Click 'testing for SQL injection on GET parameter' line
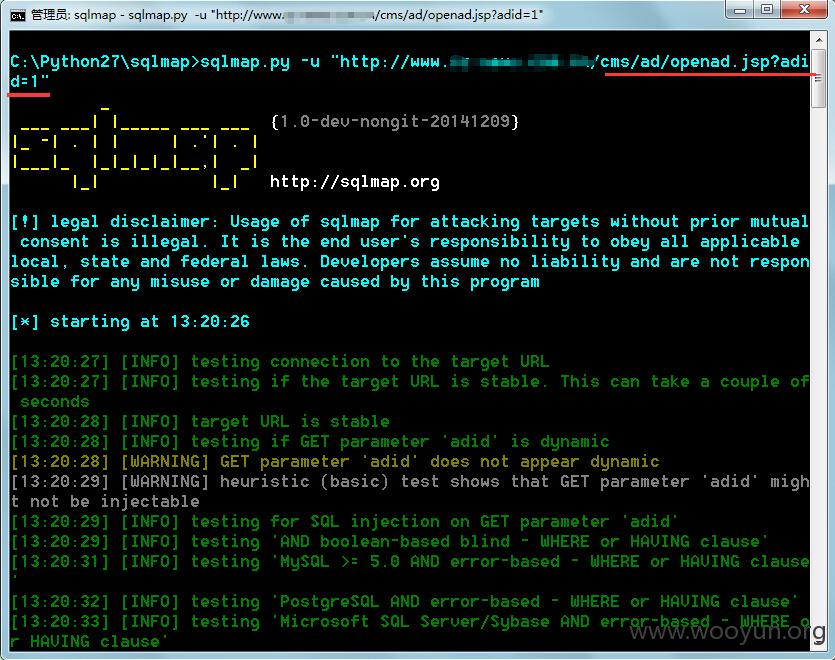Image resolution: width=835 pixels, height=660 pixels. click(345, 522)
